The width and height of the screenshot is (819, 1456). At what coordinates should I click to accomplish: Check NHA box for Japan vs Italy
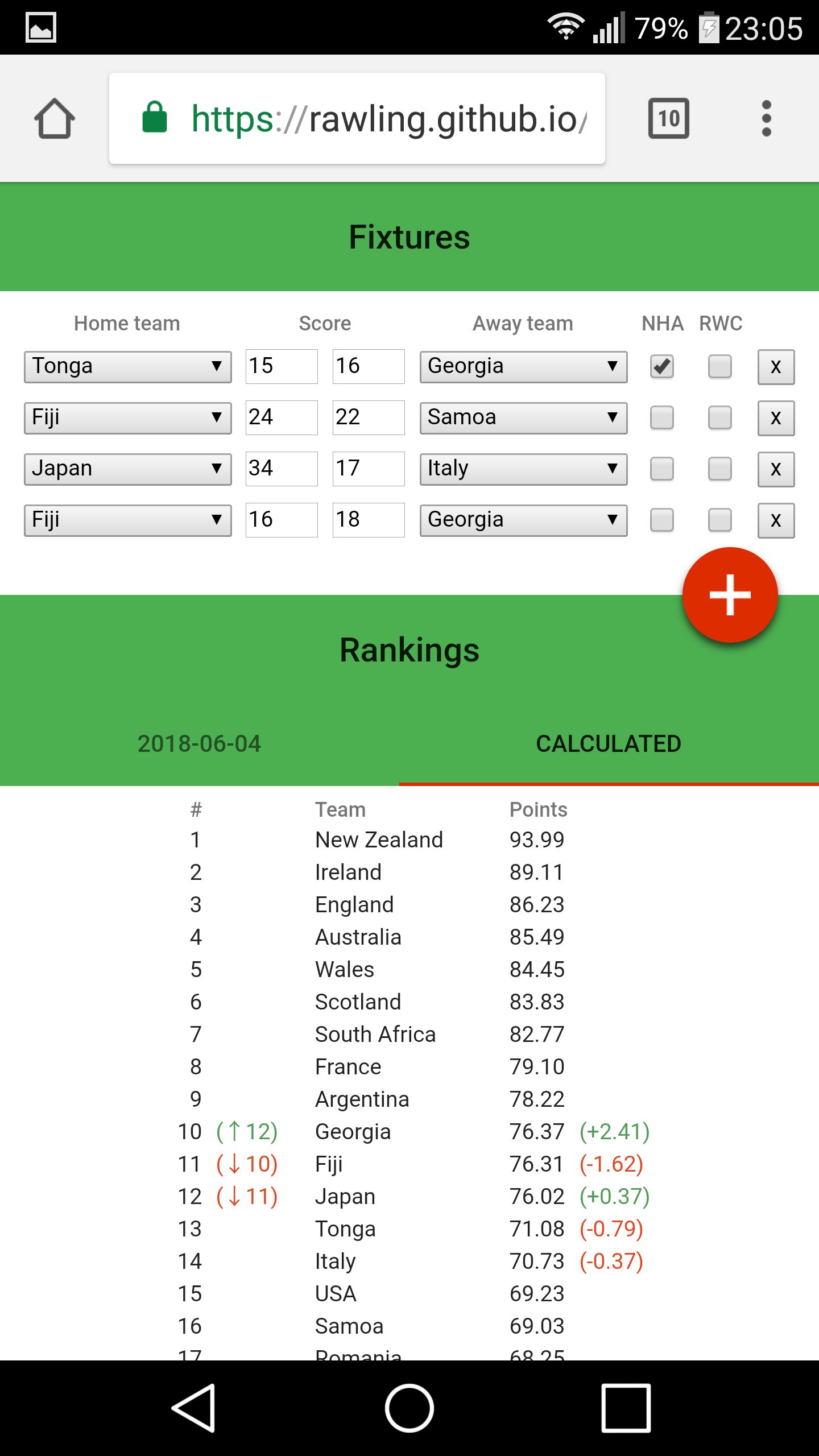[662, 469]
